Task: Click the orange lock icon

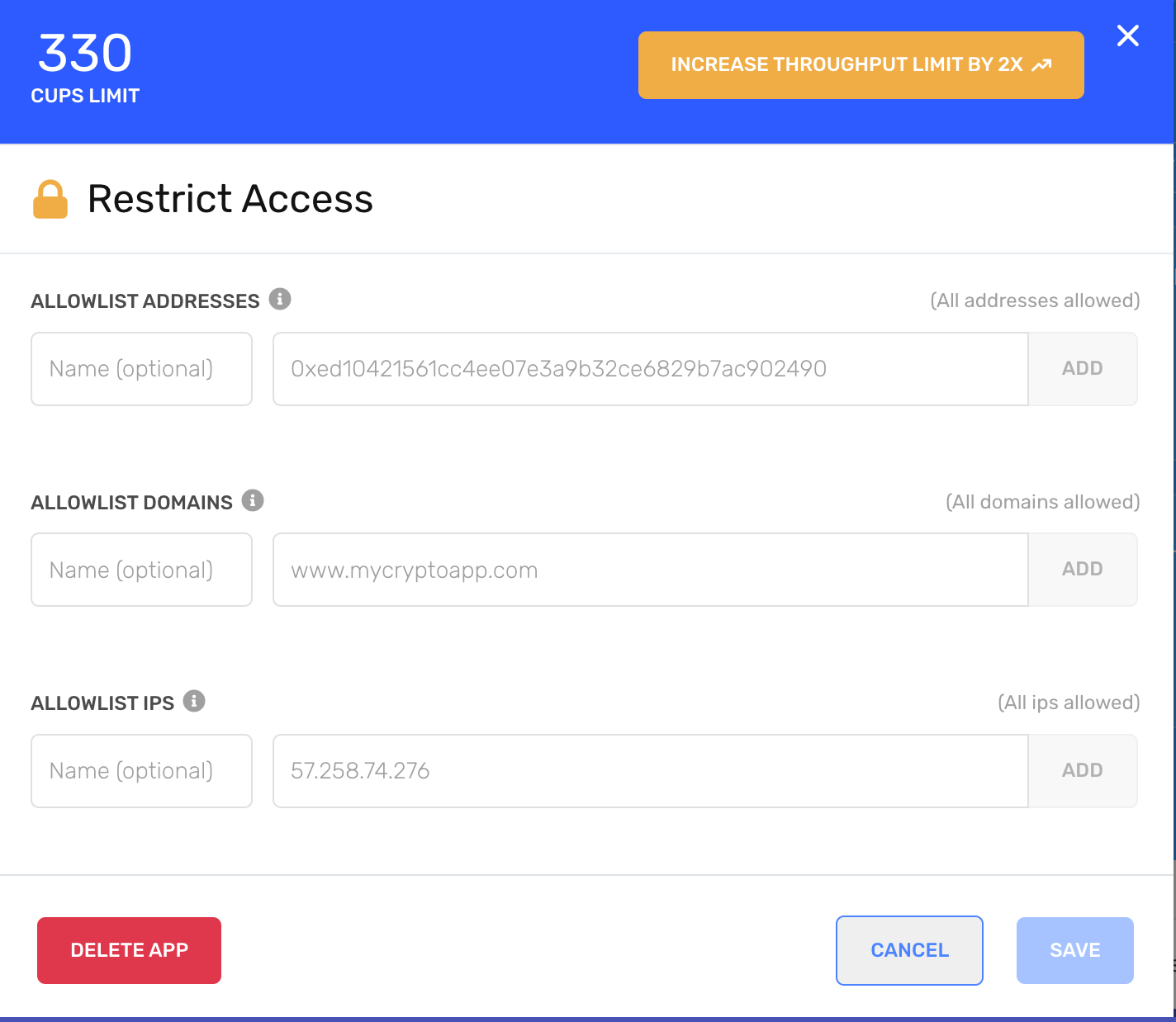Action: pos(50,199)
